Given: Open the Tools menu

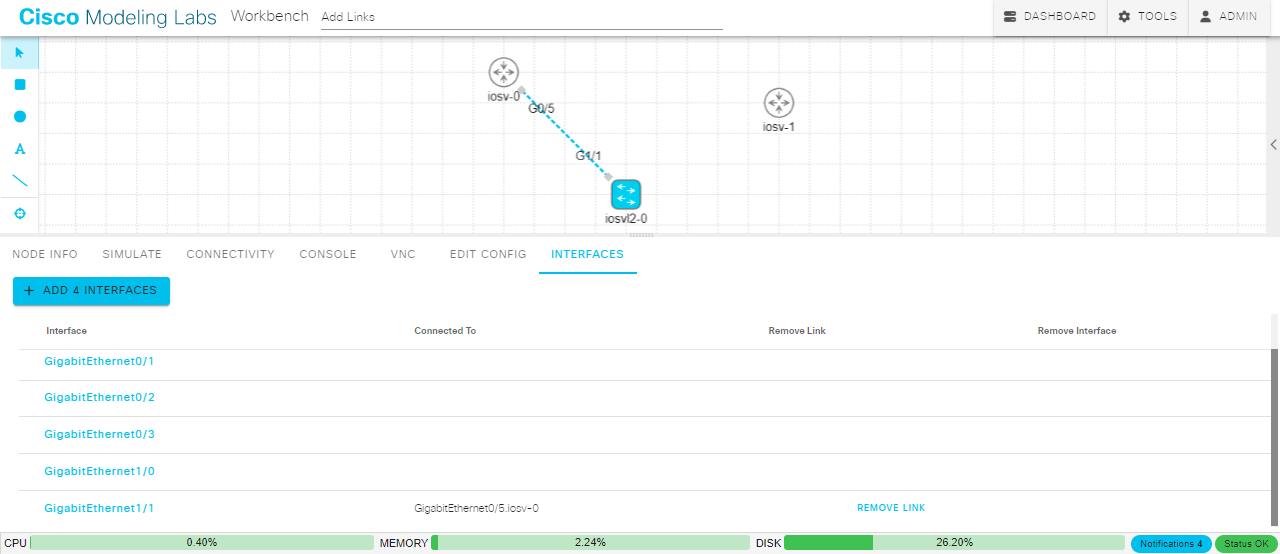Looking at the screenshot, I should click(1147, 17).
